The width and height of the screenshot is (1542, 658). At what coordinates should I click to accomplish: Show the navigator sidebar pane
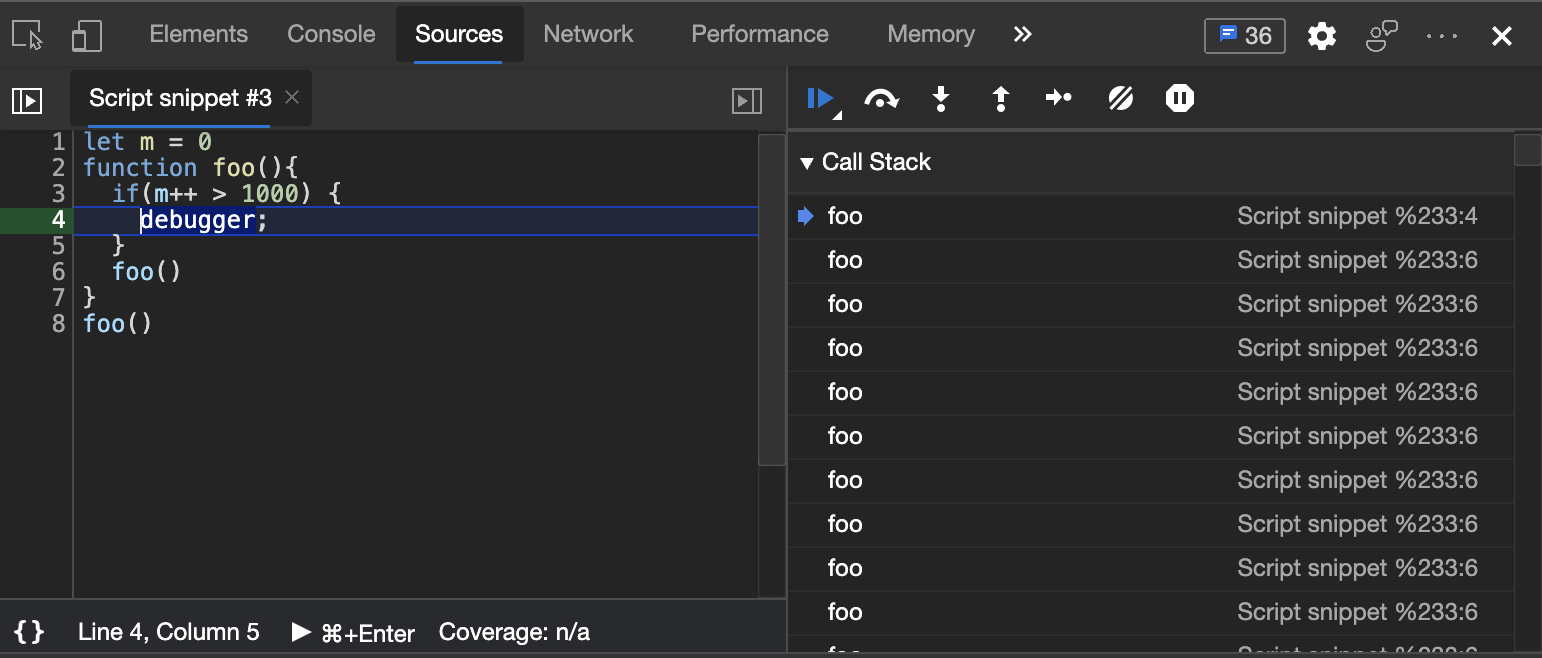pyautogui.click(x=27, y=100)
